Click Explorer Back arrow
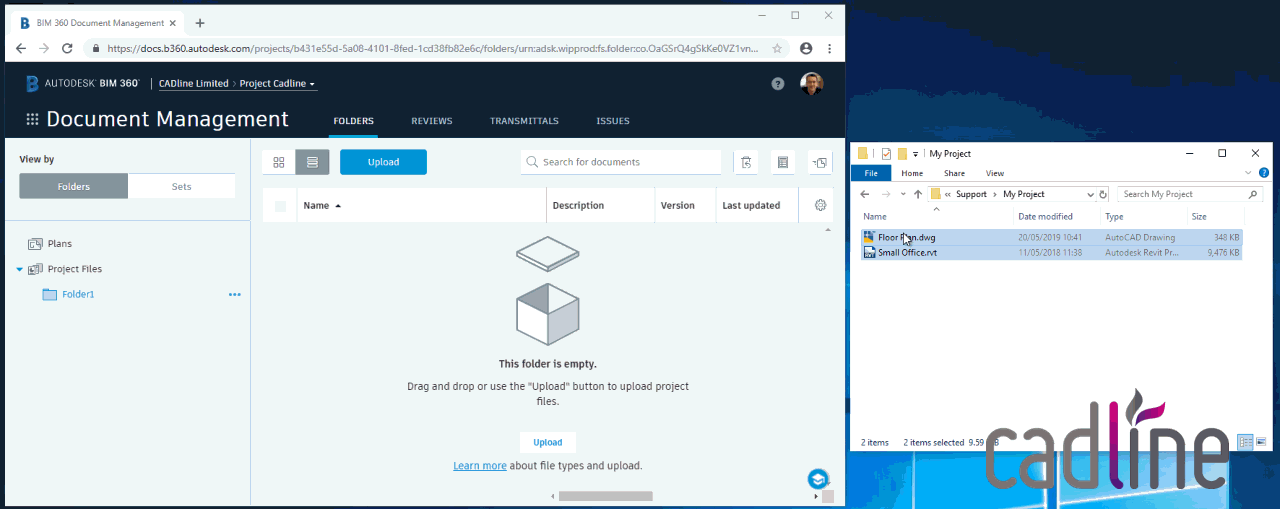 (865, 194)
